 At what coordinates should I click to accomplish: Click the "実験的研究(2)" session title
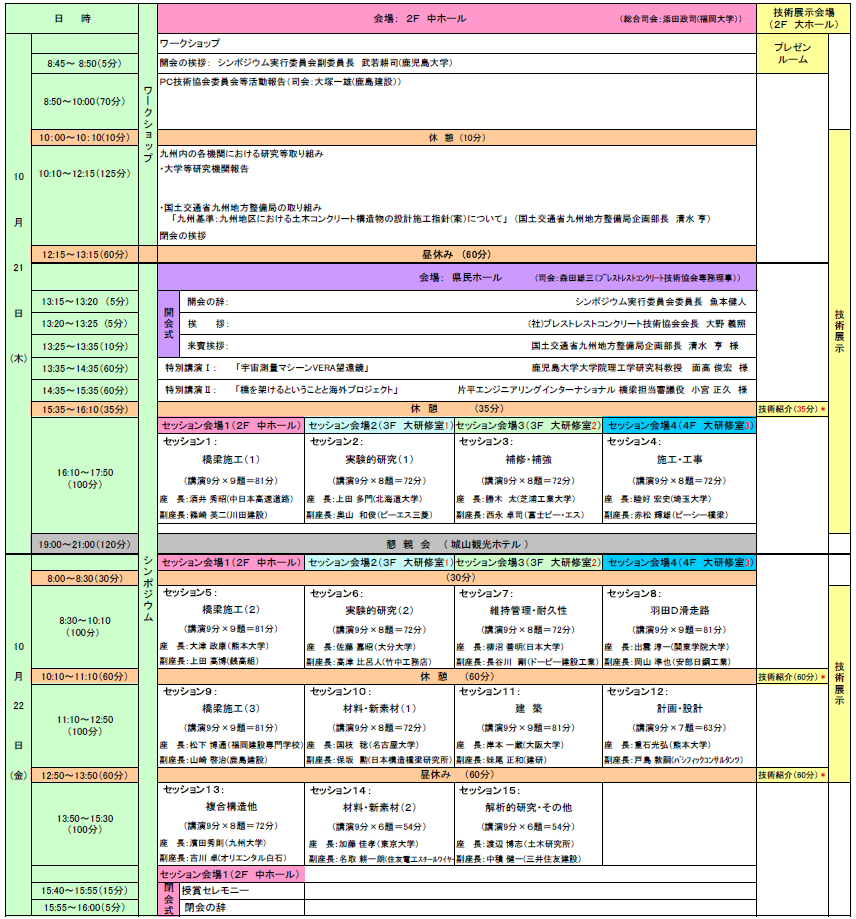379,610
